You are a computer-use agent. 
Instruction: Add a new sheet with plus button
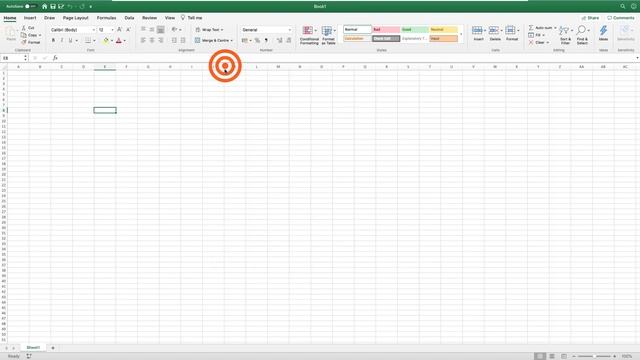[x=53, y=348]
